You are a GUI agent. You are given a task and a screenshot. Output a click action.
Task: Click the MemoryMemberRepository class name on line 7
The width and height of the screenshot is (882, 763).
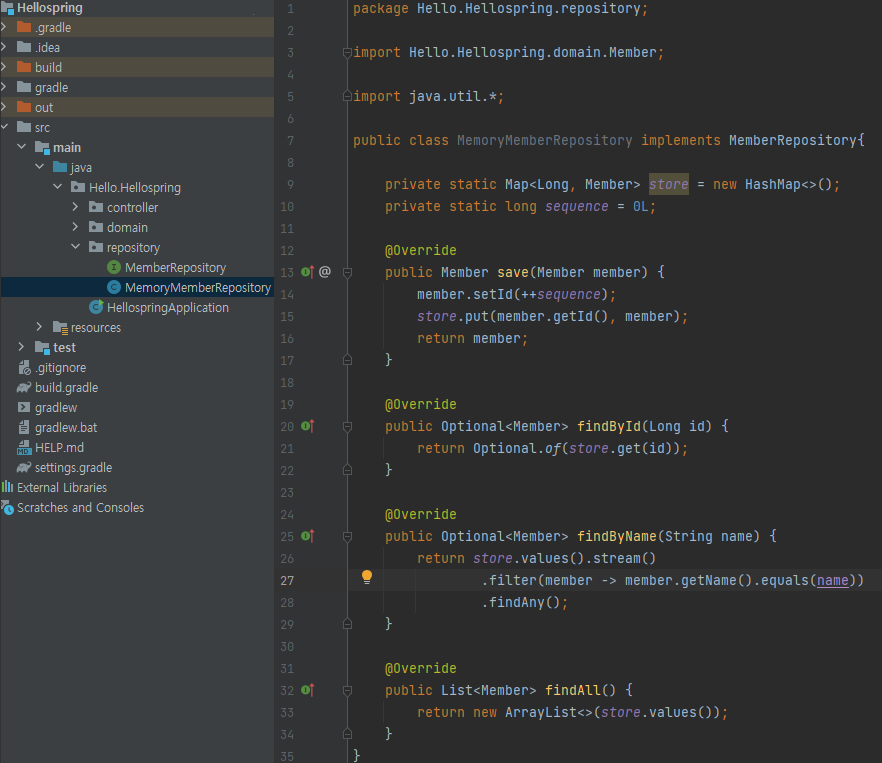[x=544, y=140]
